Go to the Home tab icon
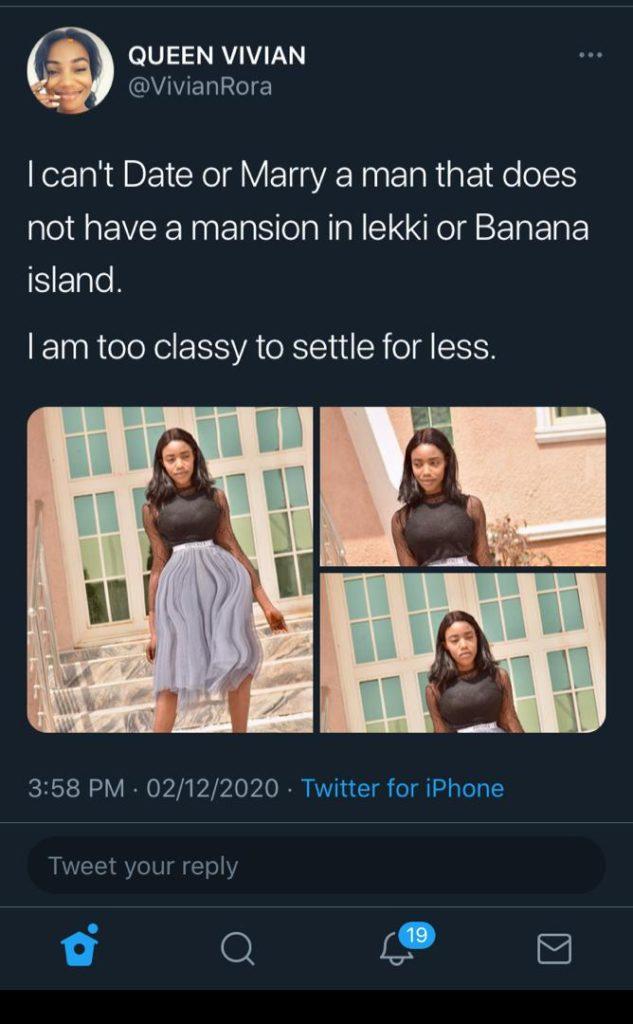 click(x=80, y=946)
